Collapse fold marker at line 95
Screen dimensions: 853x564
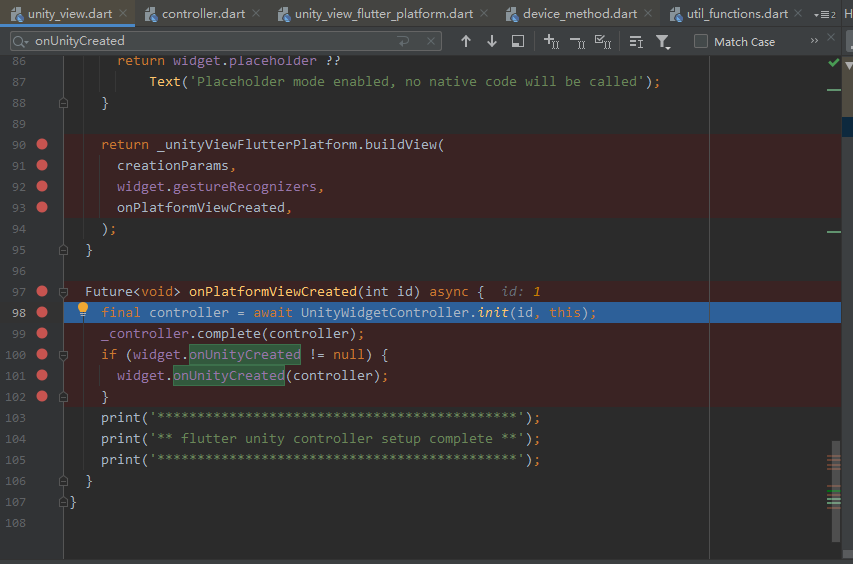point(63,250)
